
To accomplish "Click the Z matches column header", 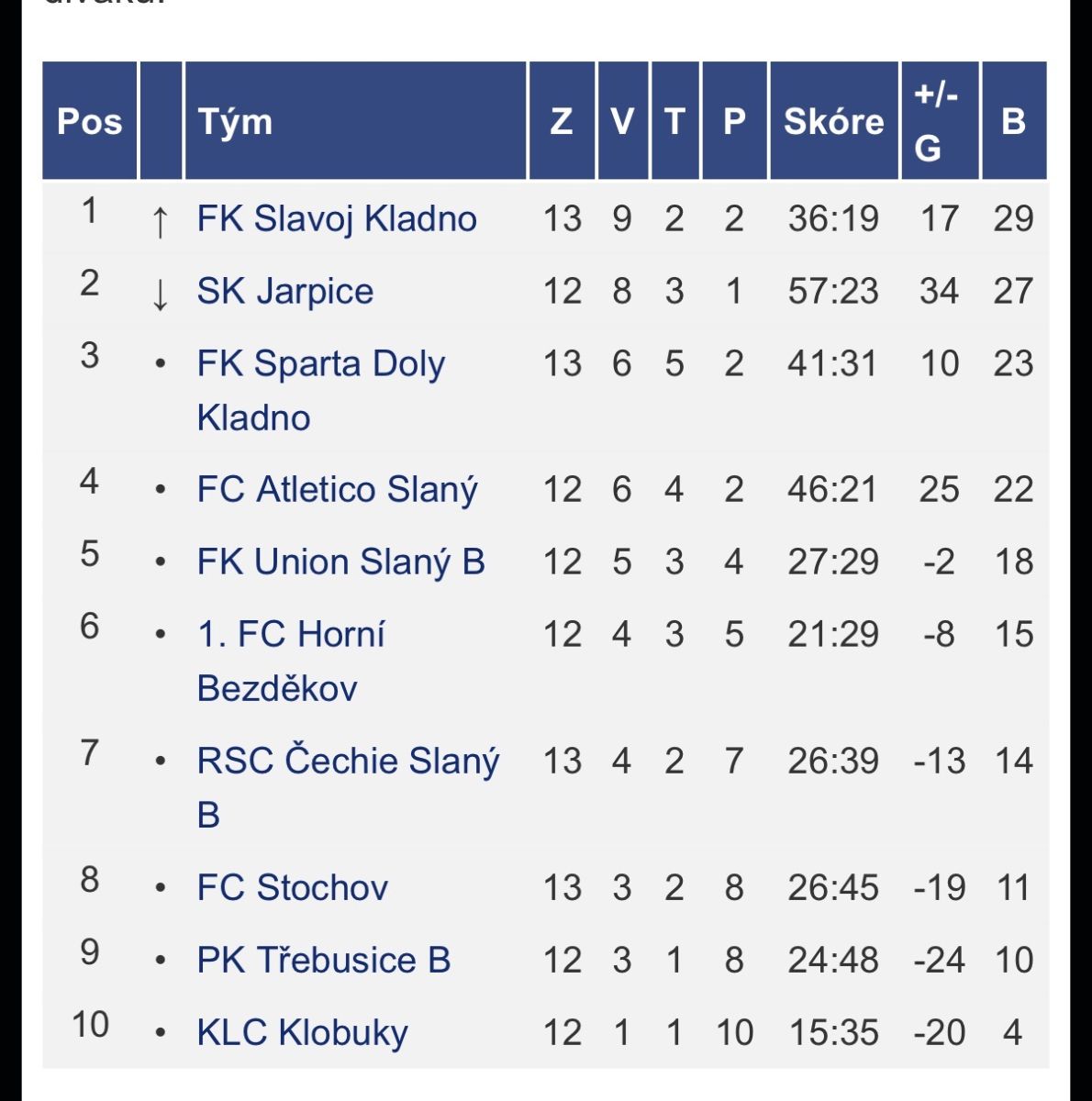I will pos(562,121).
